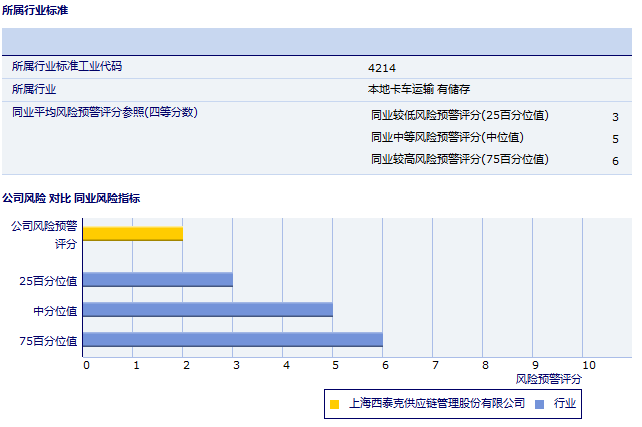
Task: Click the 上海西泰克供应链管理股份有限公司 legend label
Action: point(436,405)
